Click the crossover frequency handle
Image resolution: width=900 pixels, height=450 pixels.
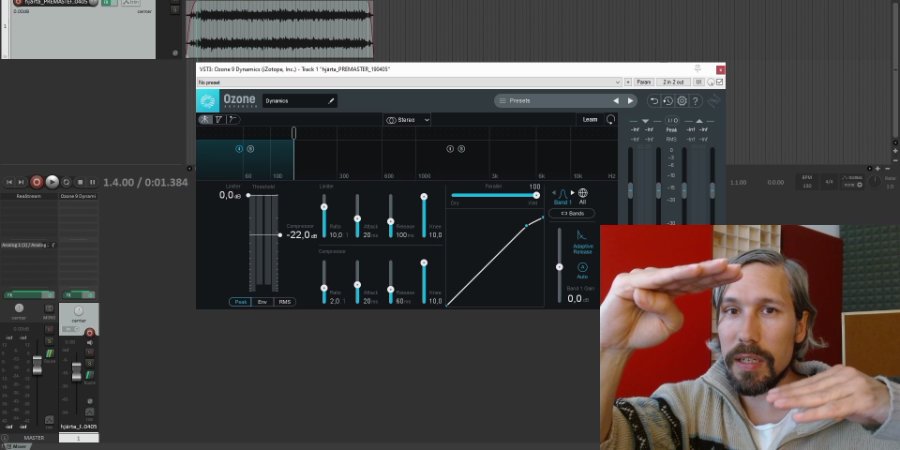click(x=294, y=133)
